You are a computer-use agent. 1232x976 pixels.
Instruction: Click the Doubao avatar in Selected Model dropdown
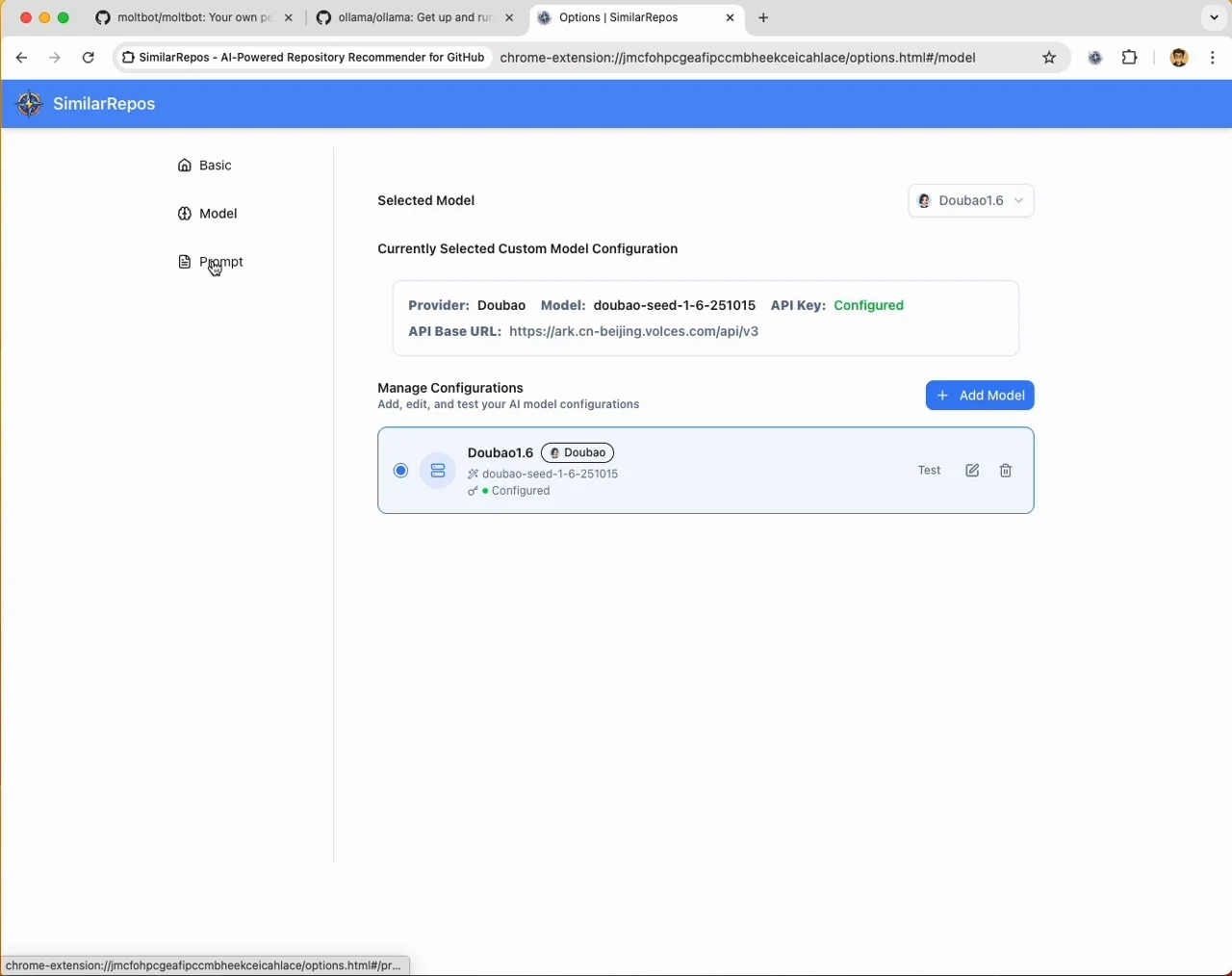[x=924, y=201]
